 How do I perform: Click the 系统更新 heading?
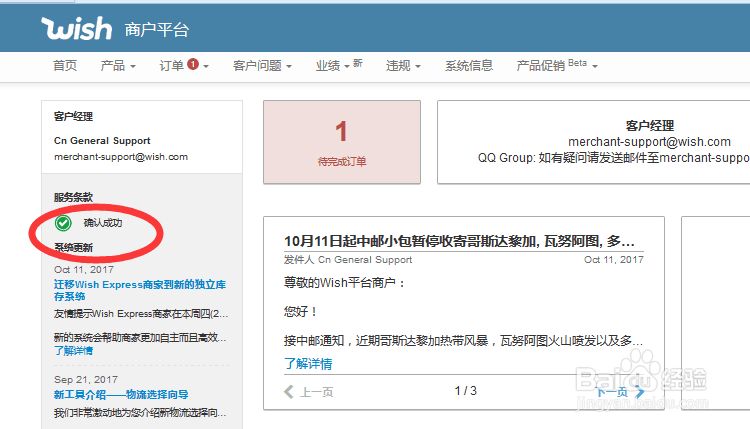coord(73,247)
